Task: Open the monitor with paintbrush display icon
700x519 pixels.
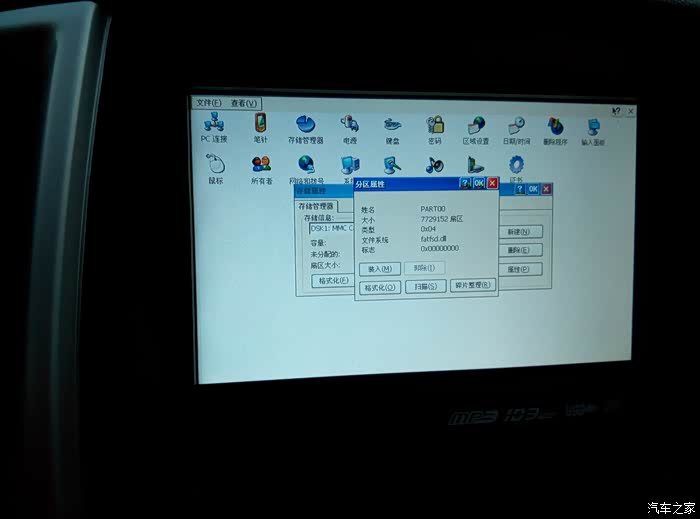Action: (x=392, y=165)
